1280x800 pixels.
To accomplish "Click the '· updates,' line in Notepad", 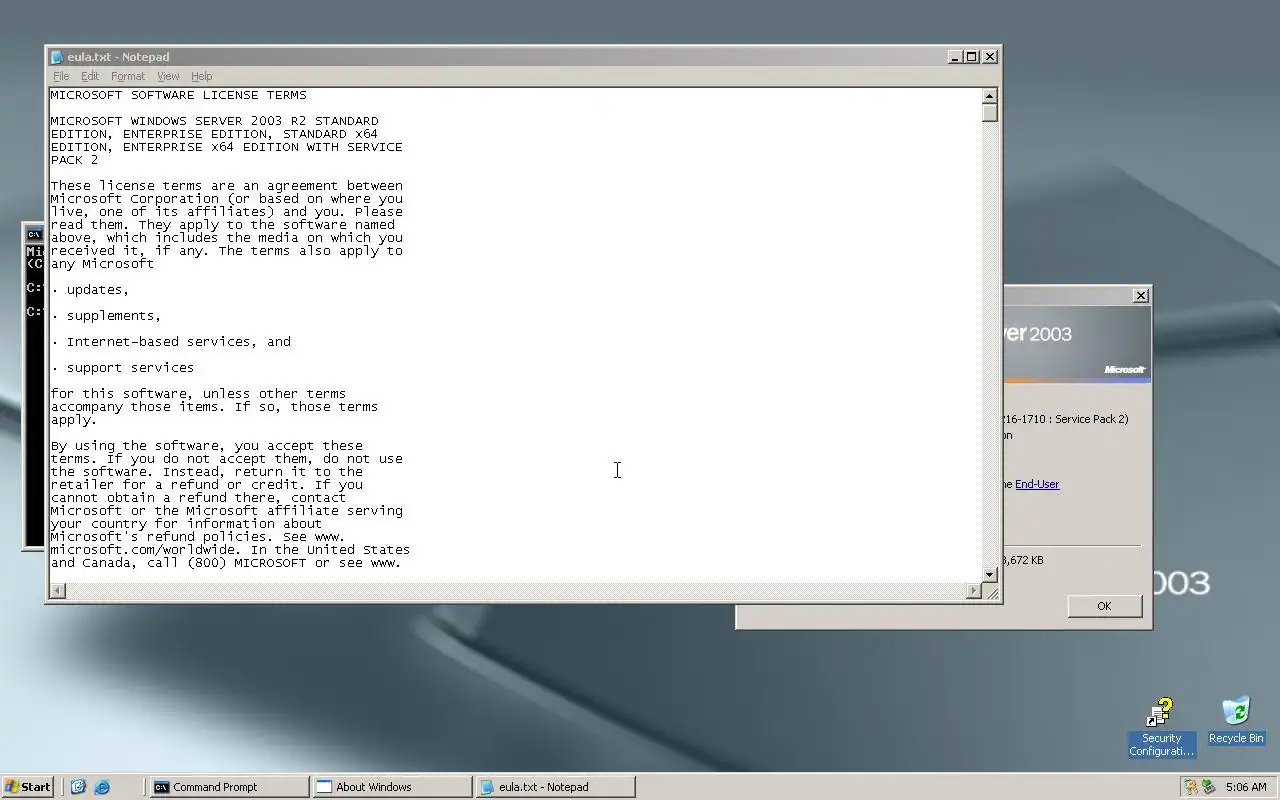I will click(90, 290).
